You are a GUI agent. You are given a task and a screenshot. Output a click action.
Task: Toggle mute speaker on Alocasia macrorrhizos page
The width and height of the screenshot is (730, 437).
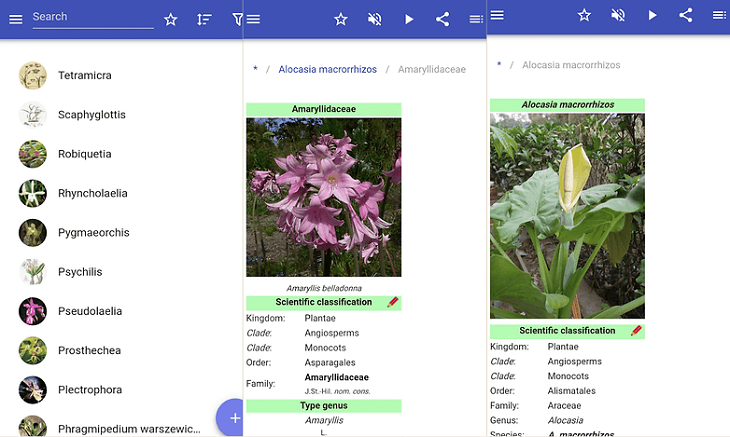tap(618, 15)
